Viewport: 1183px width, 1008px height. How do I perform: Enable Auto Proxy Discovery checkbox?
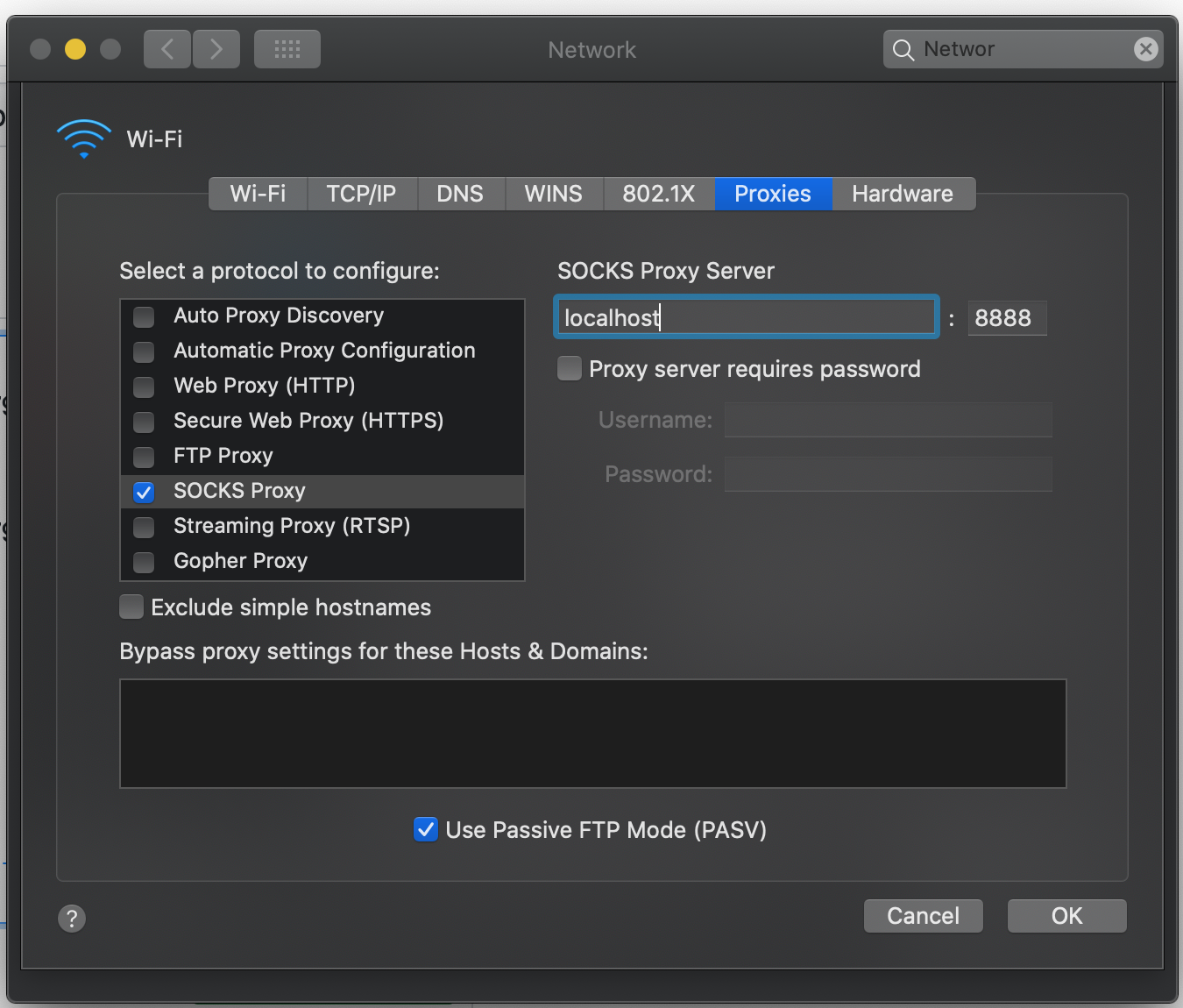pyautogui.click(x=144, y=316)
